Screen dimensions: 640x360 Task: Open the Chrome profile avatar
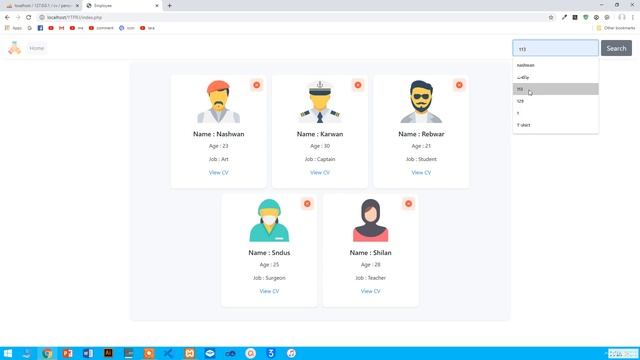point(622,17)
